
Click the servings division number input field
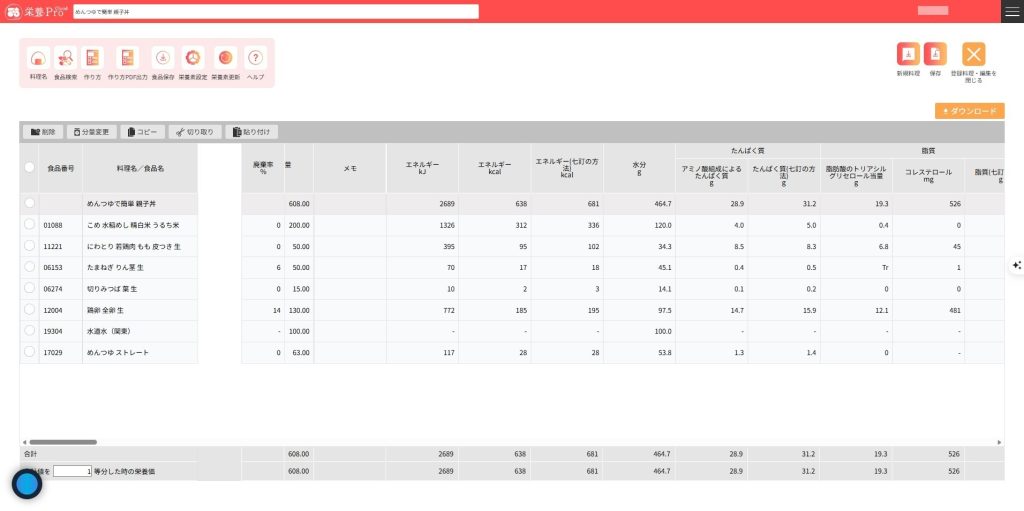72,471
